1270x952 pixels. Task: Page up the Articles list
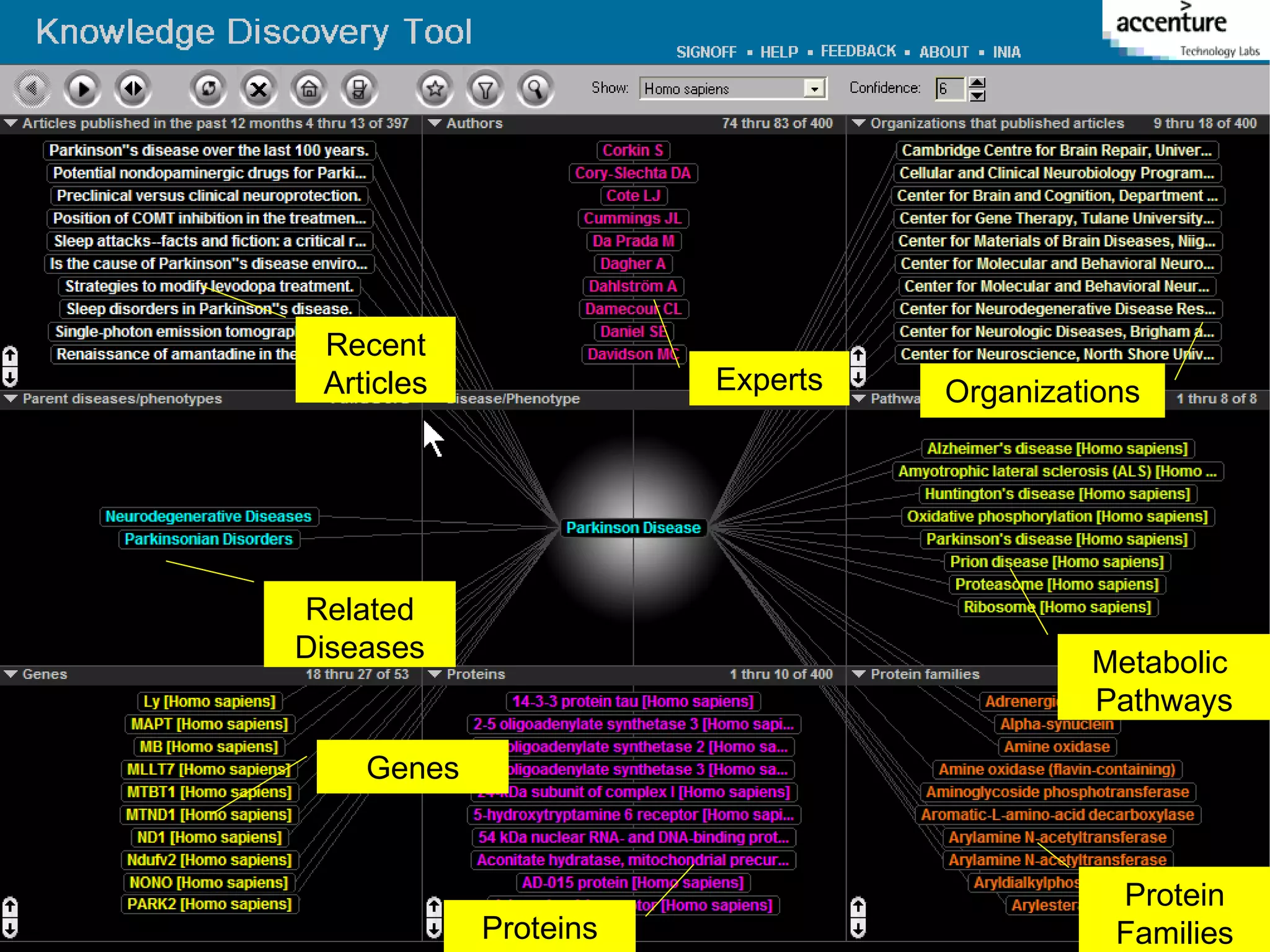[x=10, y=356]
